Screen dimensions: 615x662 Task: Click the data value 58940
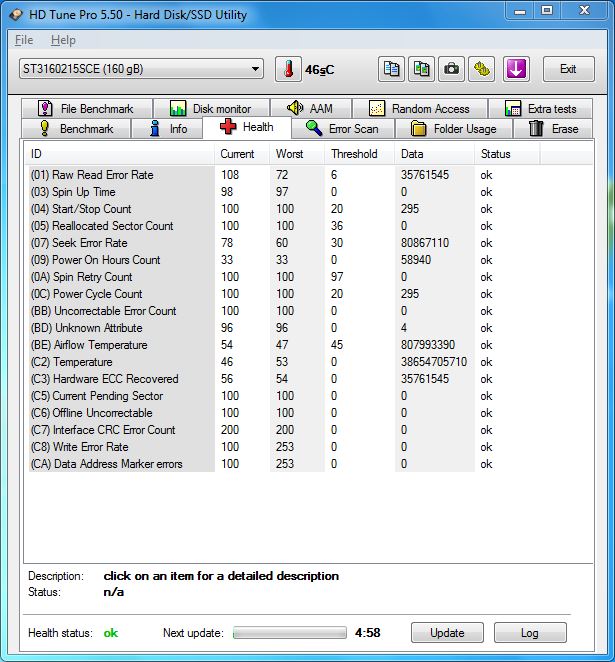[x=416, y=260]
